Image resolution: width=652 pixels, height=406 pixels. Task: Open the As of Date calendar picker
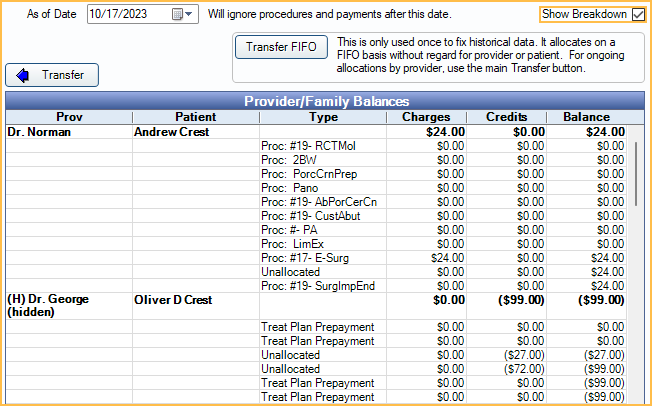coord(179,15)
